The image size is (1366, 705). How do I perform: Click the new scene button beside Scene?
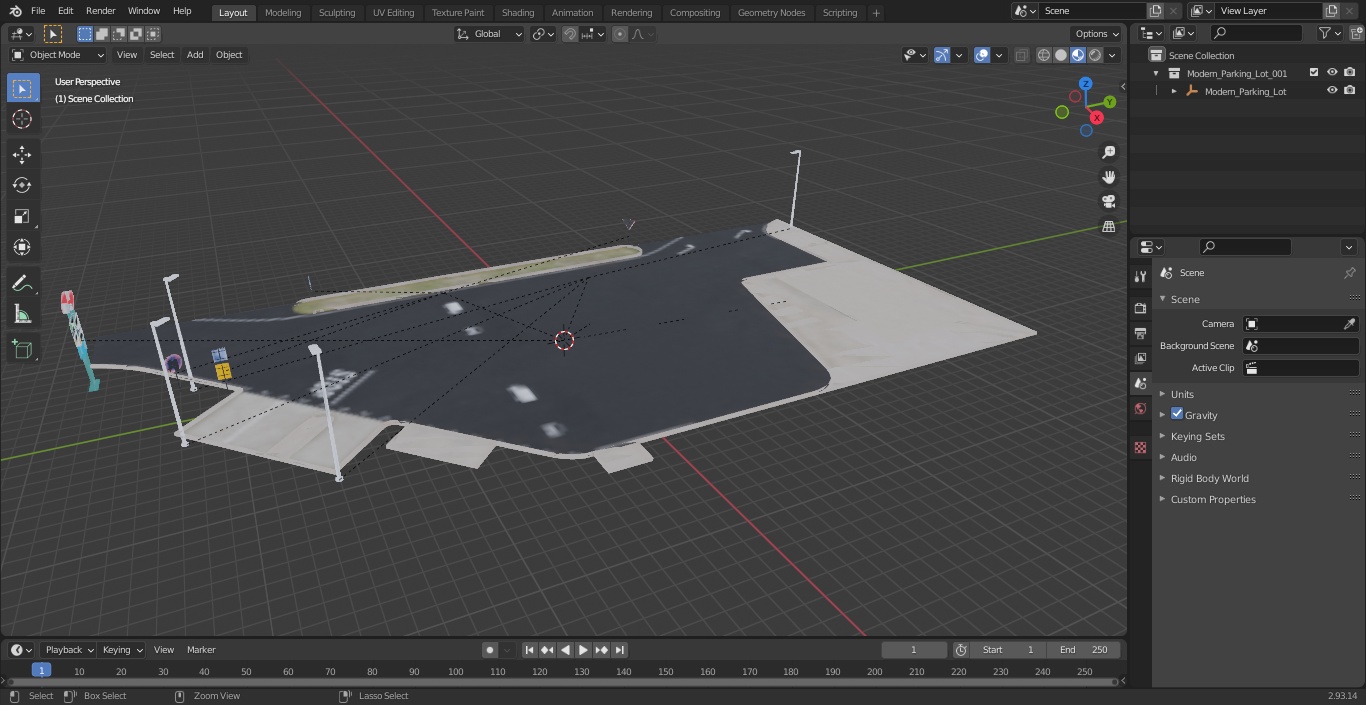(x=1155, y=11)
